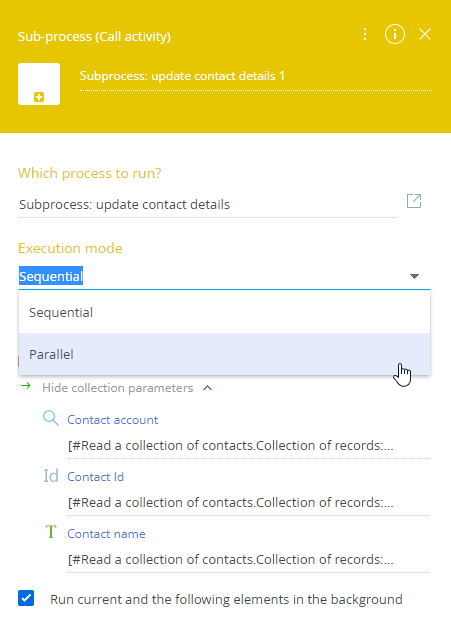Click the Id icon beside Contact Id

51,476
